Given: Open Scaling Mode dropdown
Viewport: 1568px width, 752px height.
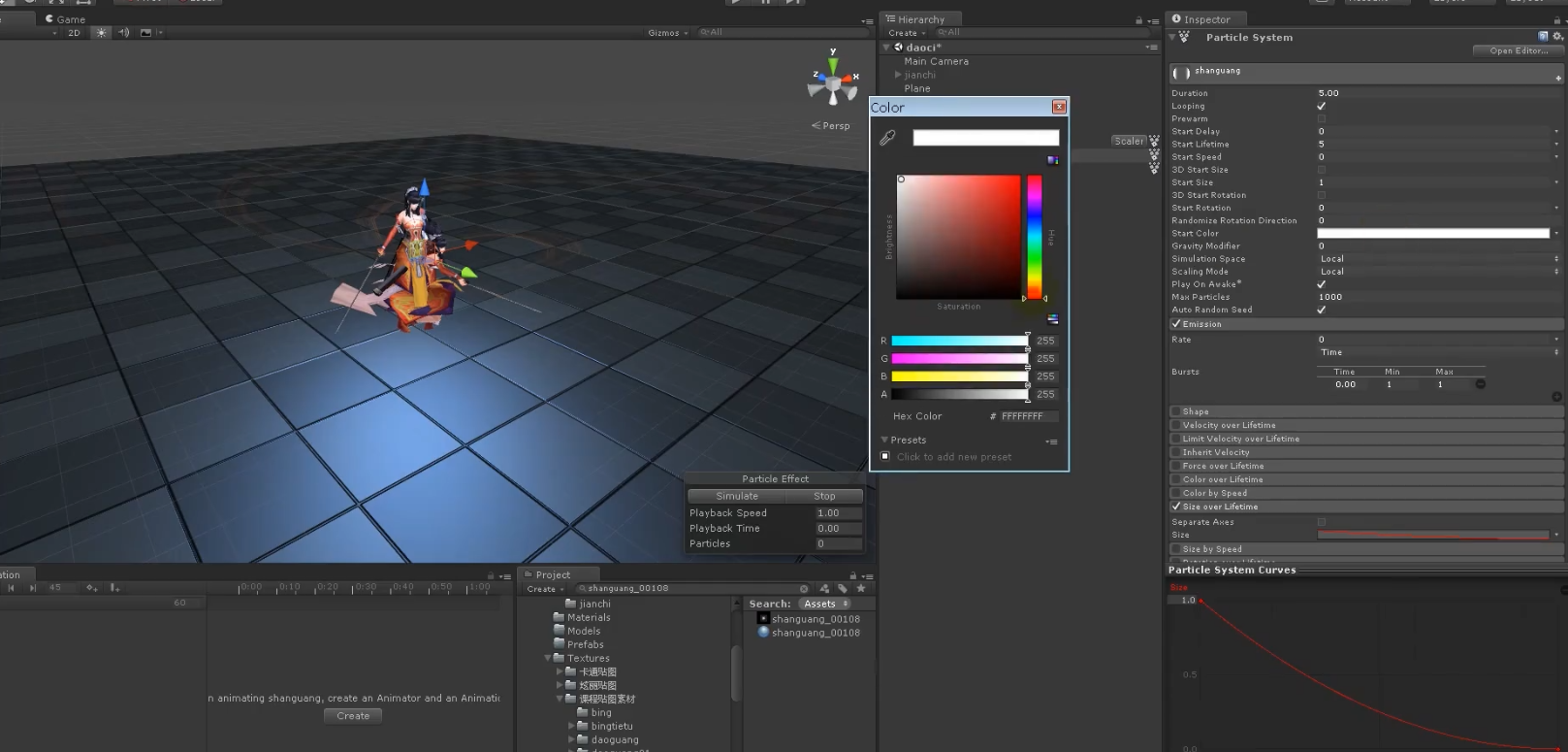Looking at the screenshot, I should [1439, 272].
